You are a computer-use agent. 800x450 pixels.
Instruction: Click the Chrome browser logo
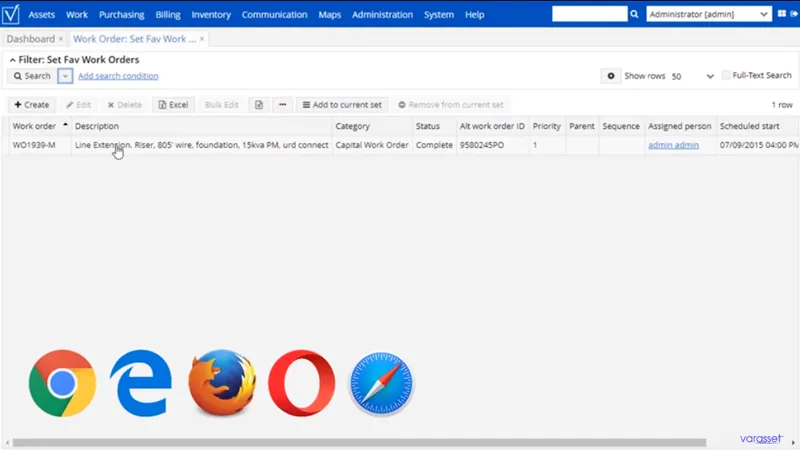[x=62, y=383]
